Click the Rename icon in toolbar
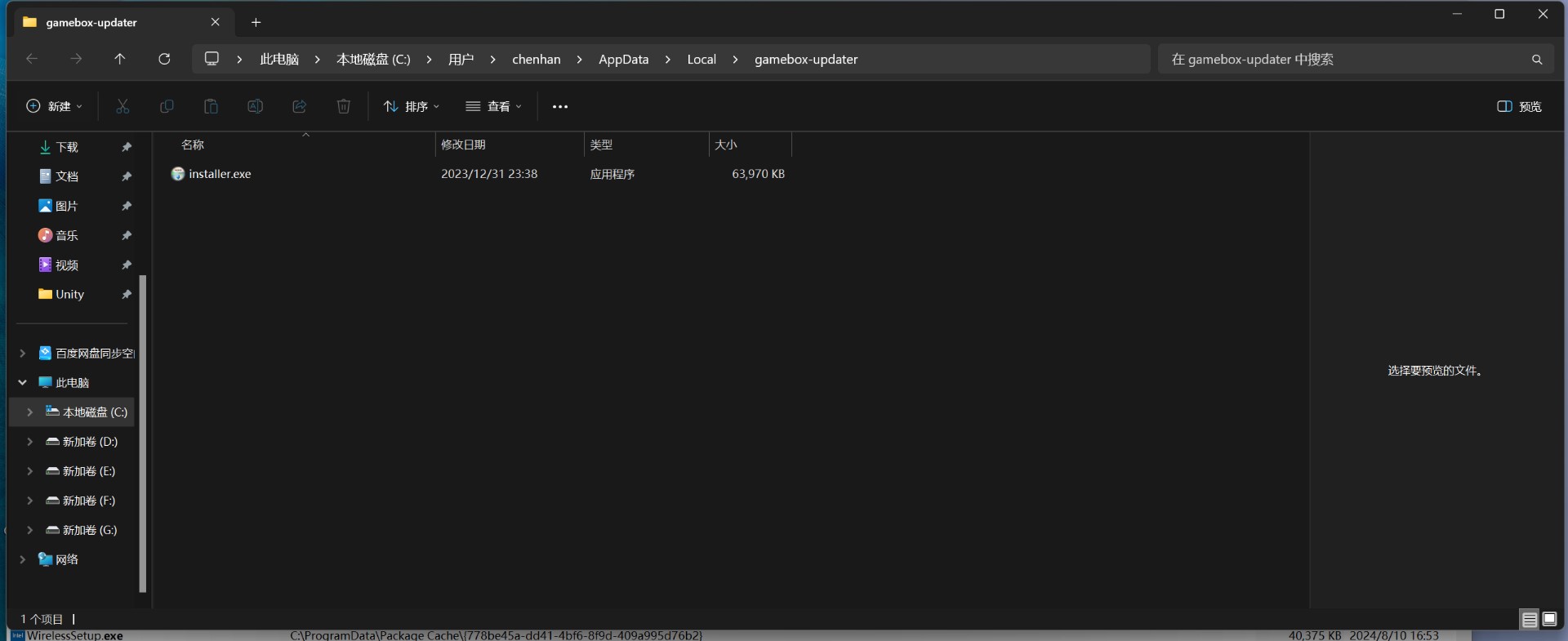Image resolution: width=1568 pixels, height=641 pixels. (x=255, y=106)
